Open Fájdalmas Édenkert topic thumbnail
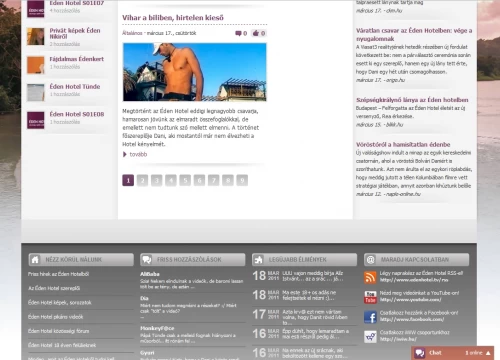 pos(36,65)
